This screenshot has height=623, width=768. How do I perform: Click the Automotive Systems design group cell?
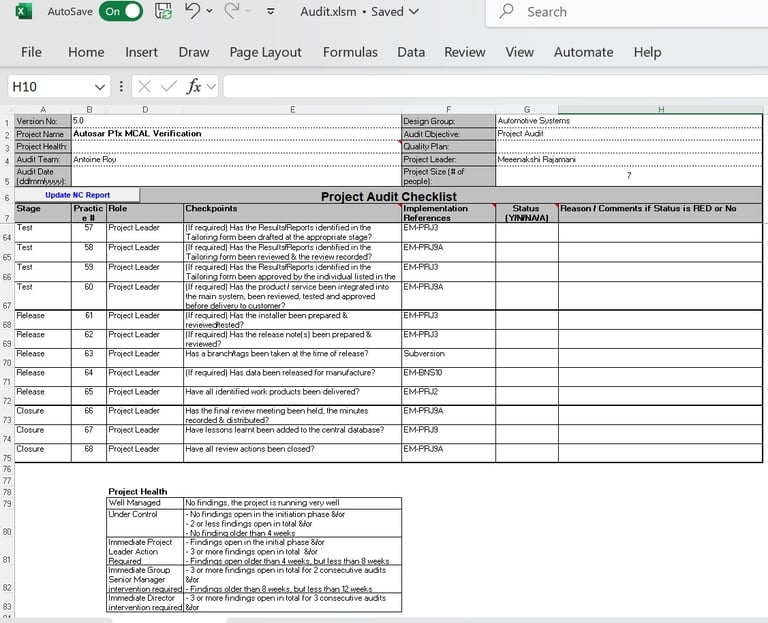629,121
